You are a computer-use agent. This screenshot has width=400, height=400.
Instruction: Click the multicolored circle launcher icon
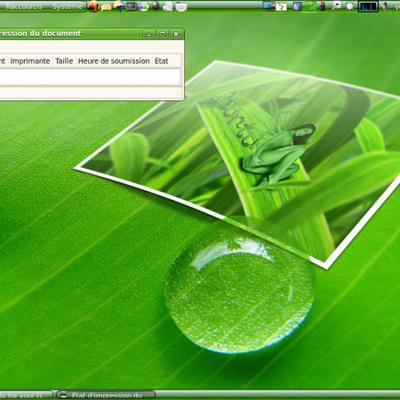click(144, 7)
